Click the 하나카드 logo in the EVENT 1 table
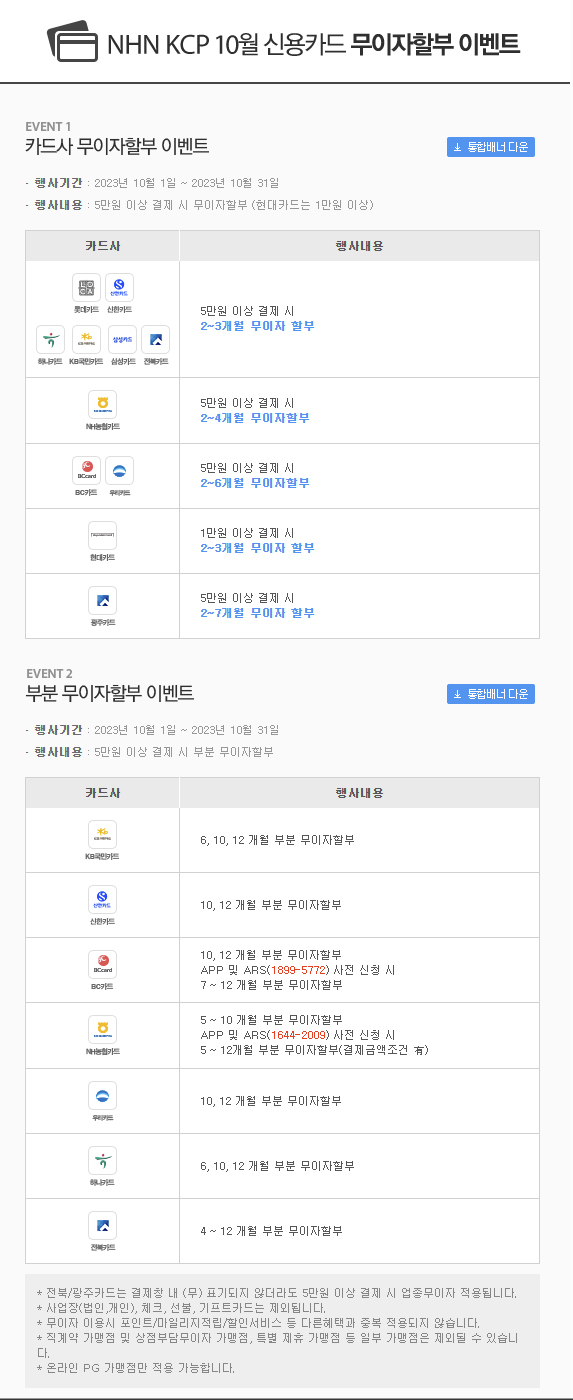Screen dimensions: 573x1400 pos(50,340)
